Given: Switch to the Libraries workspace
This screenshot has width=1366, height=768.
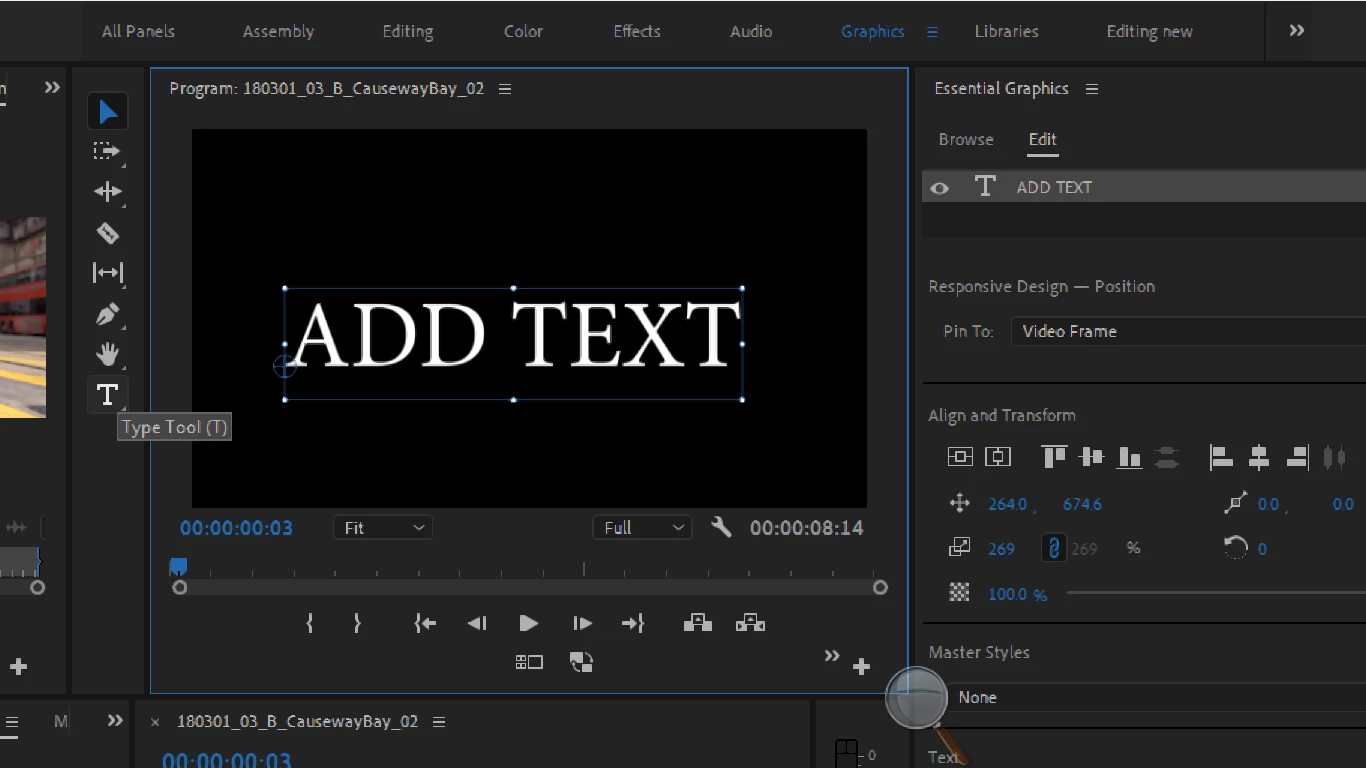Looking at the screenshot, I should pos(1006,31).
